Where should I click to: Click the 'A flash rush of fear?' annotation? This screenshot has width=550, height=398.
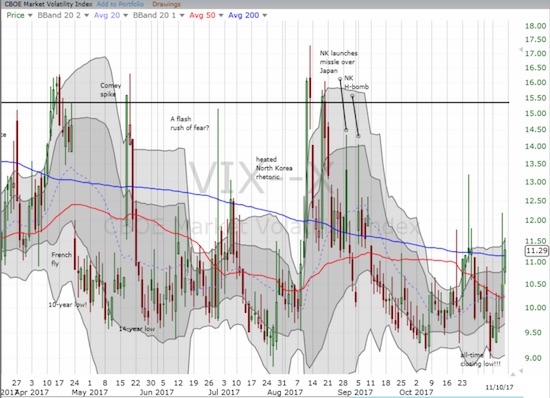pyautogui.click(x=189, y=123)
